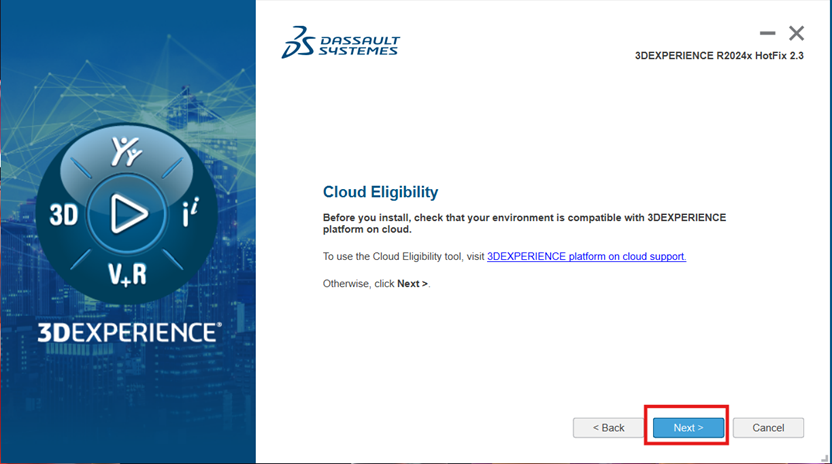
Task: Click the Cloud Eligibility heading
Action: tap(380, 192)
